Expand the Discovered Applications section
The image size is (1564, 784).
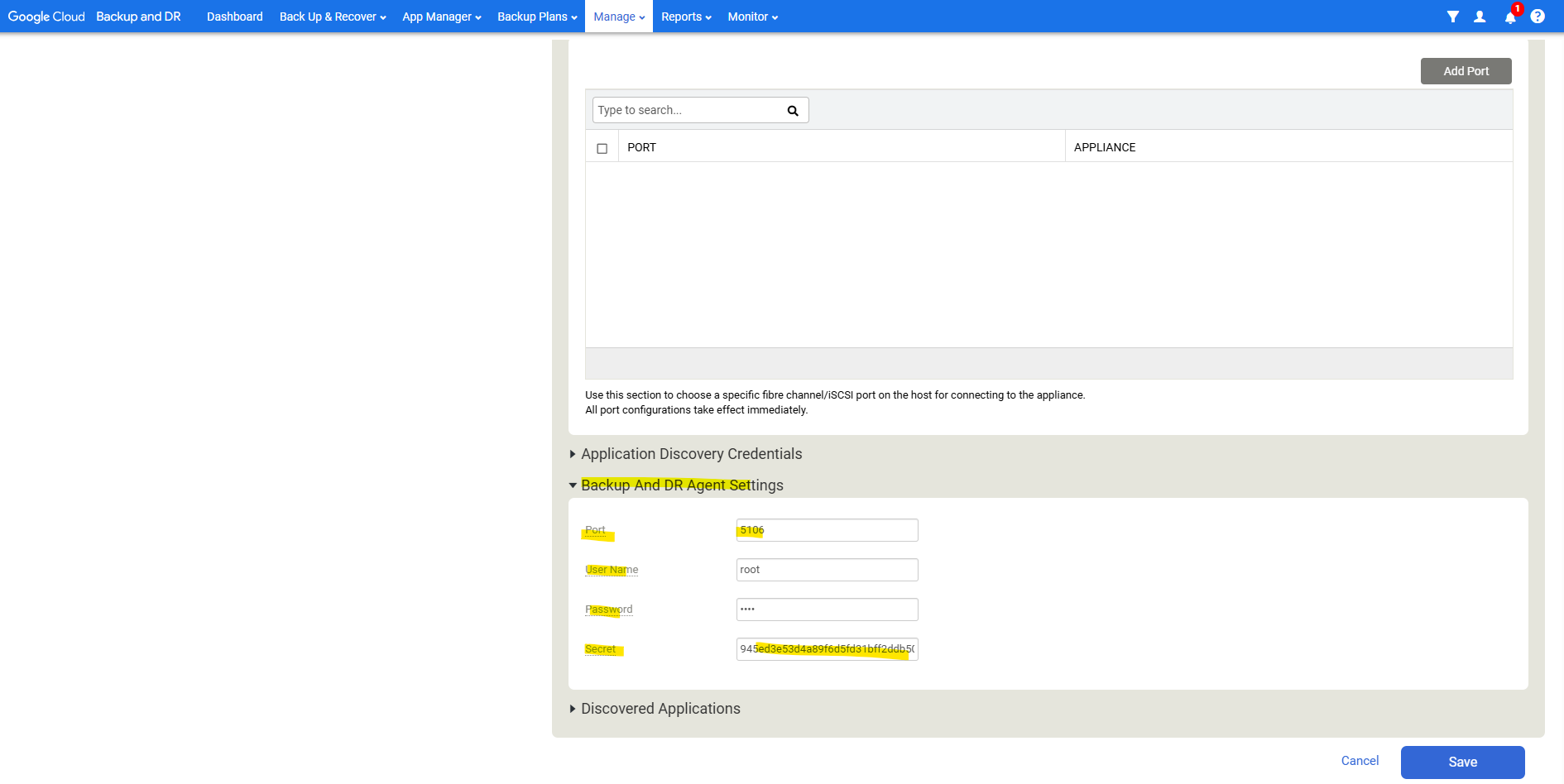point(660,709)
